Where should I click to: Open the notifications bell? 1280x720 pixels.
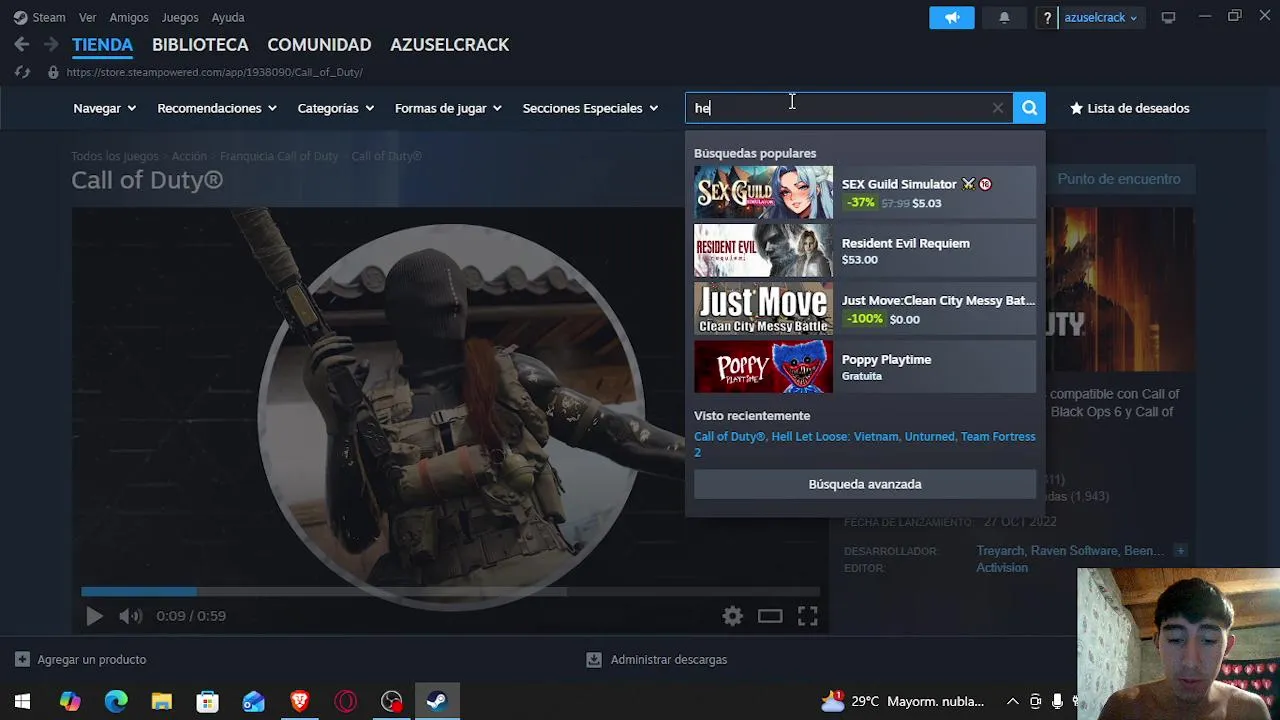(x=1004, y=17)
